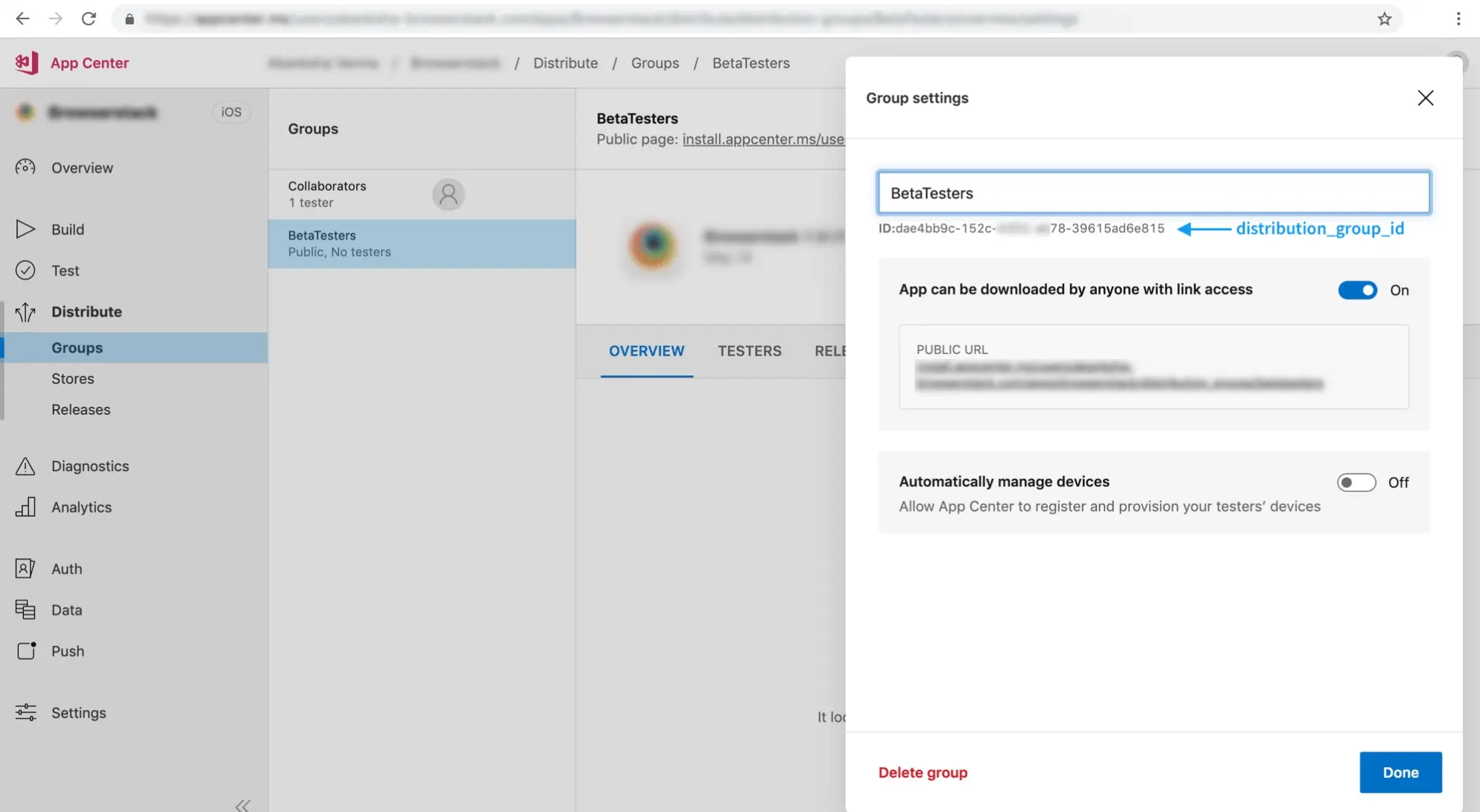This screenshot has width=1480, height=812.
Task: Click the blurred PUBLIC URL text
Action: (1119, 375)
